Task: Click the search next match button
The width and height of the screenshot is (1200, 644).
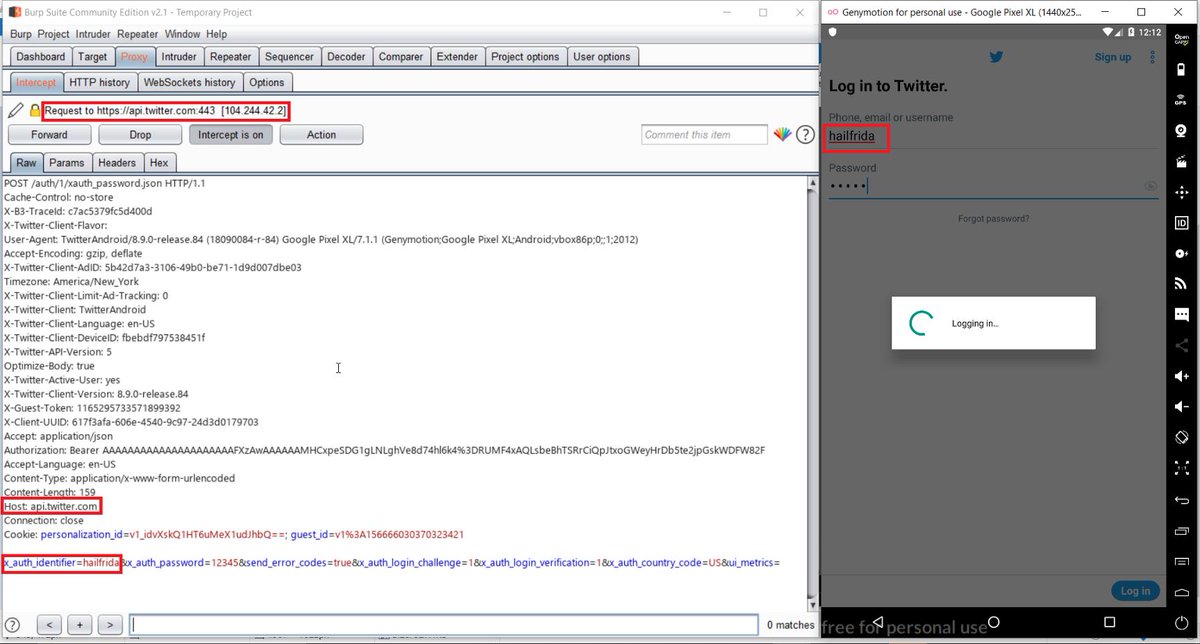Action: point(110,625)
